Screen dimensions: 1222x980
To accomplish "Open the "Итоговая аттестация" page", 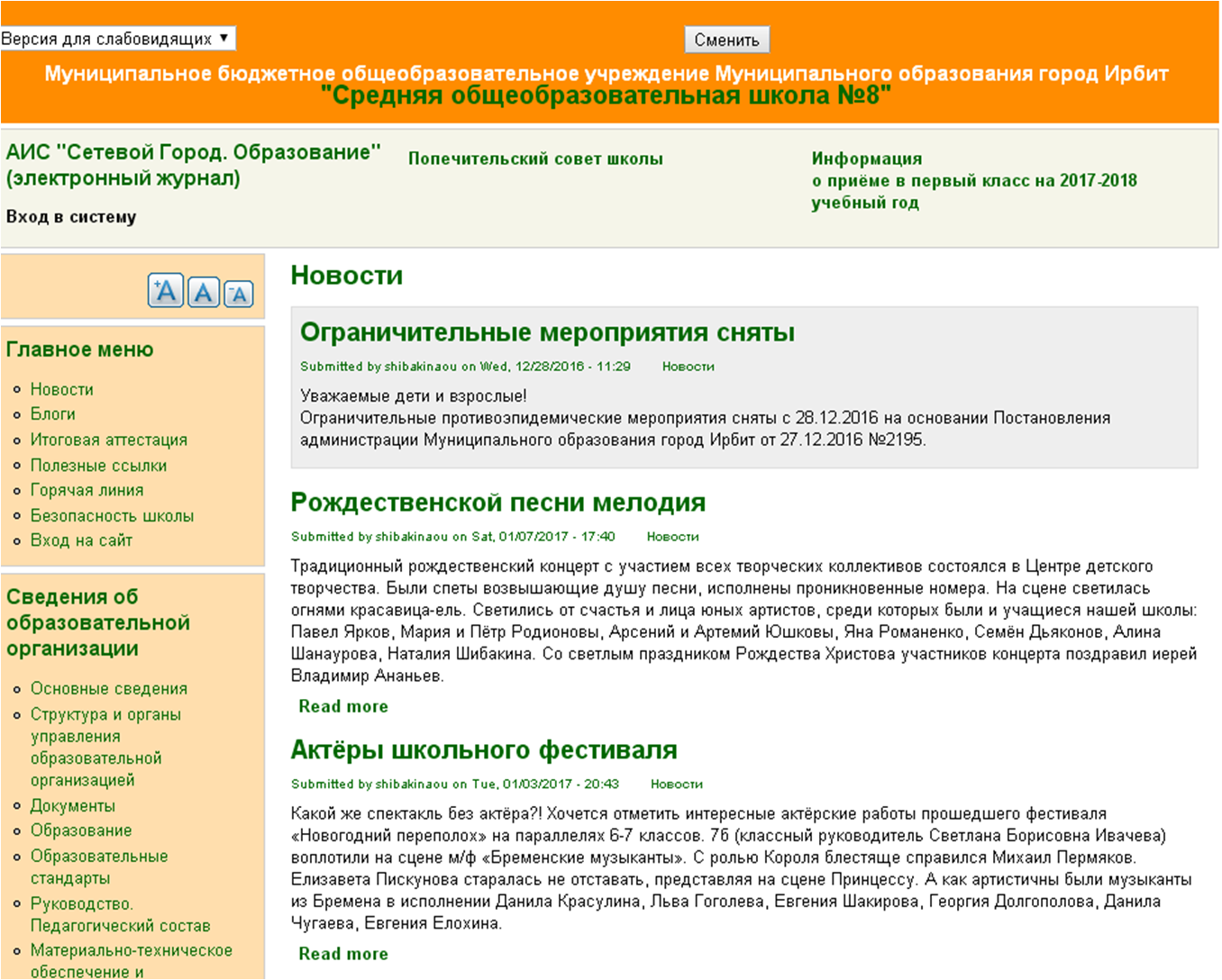I will (108, 440).
